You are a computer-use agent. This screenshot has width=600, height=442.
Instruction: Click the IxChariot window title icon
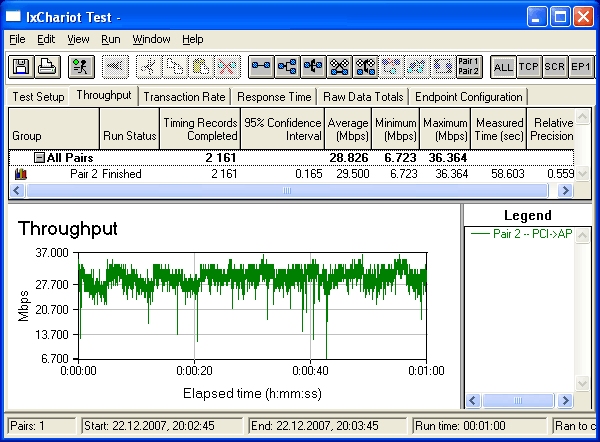point(13,16)
